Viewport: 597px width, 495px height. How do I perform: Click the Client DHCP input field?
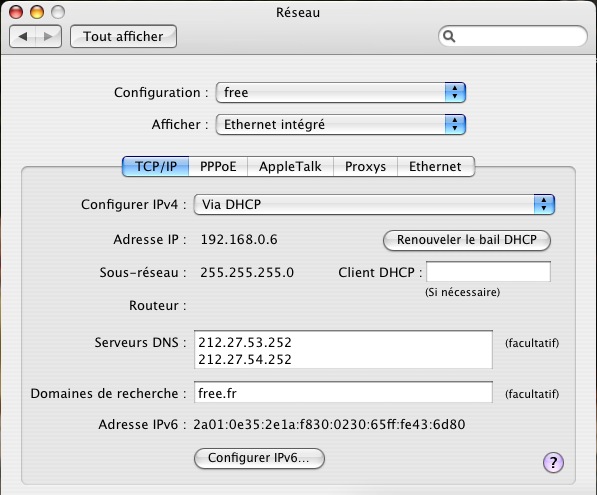(488, 272)
